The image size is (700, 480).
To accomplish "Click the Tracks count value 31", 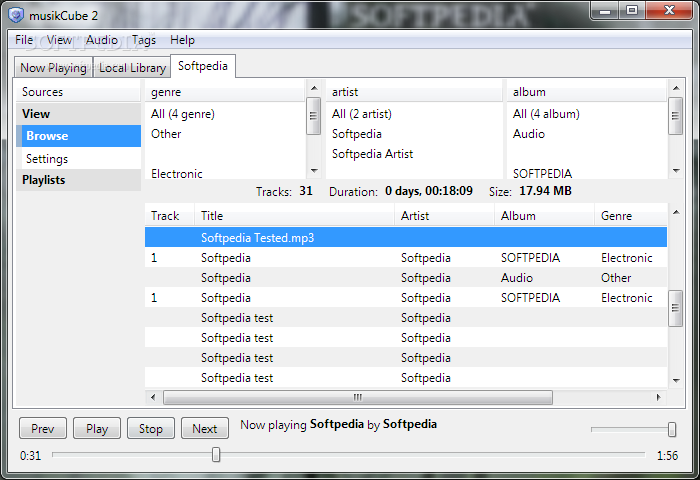I will 306,191.
